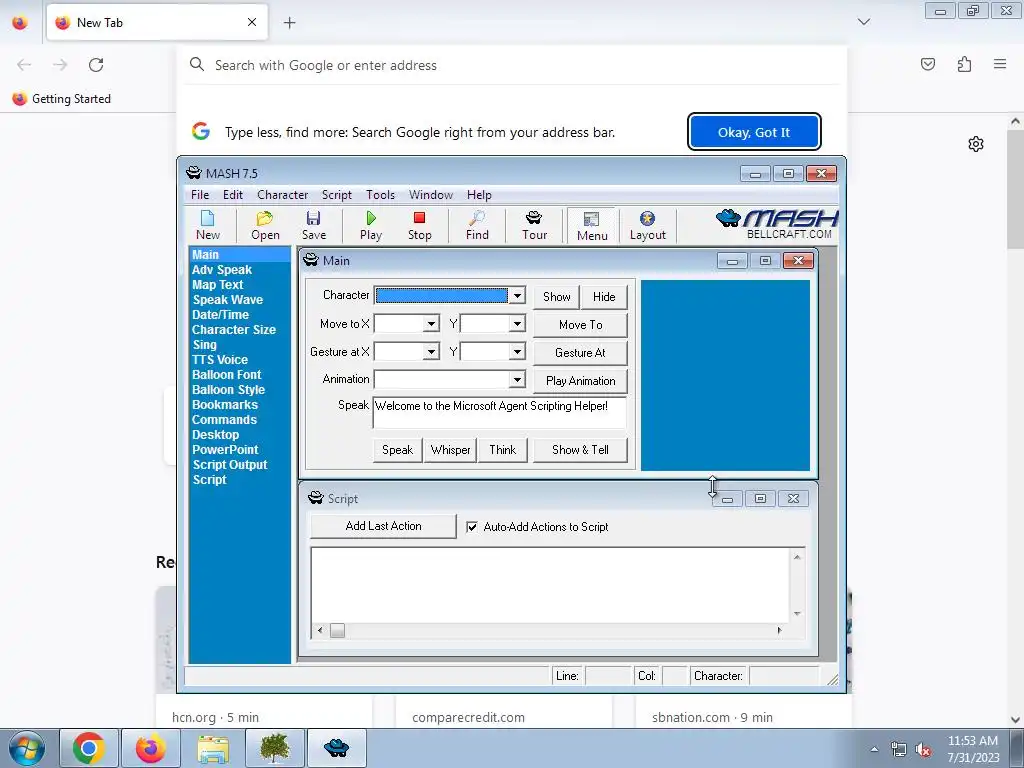
Task: Expand the Move to X dropdown
Action: pyautogui.click(x=431, y=324)
